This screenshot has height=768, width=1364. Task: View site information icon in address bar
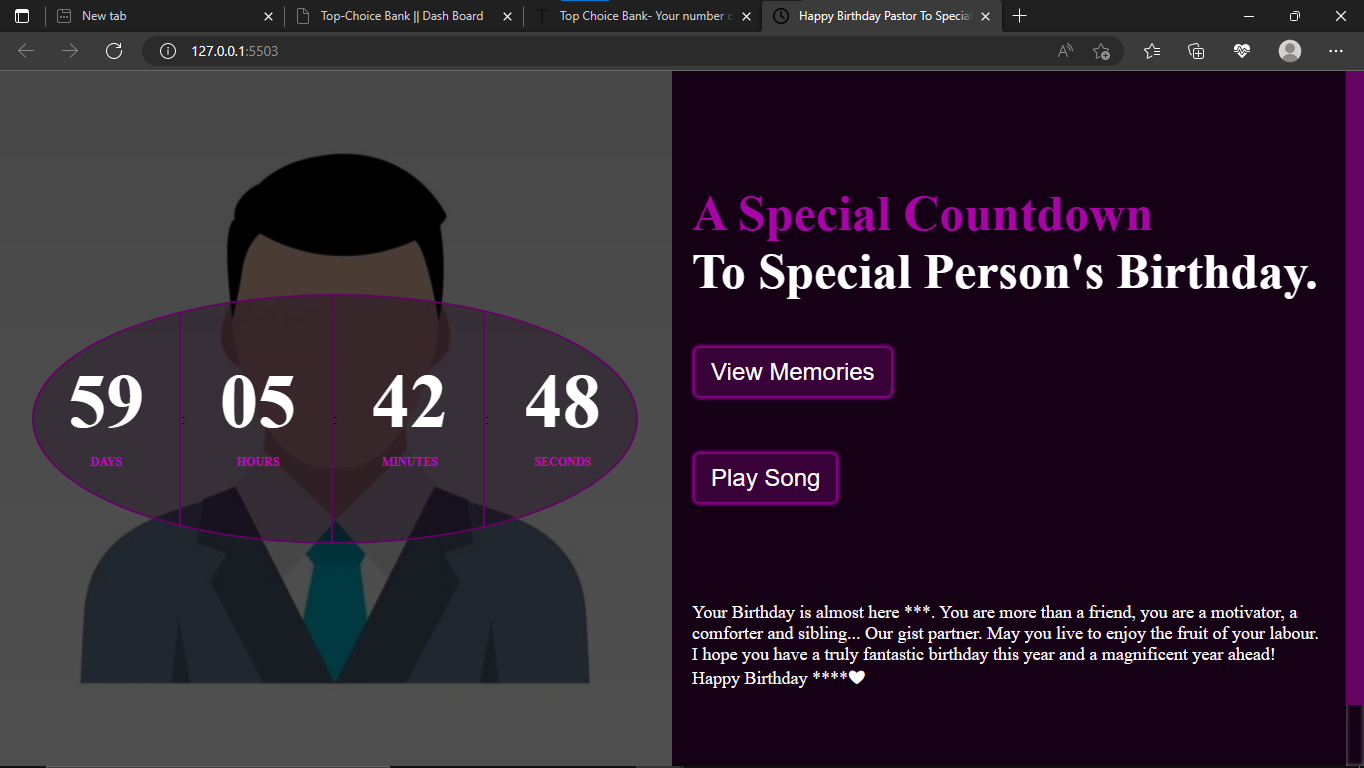168,51
